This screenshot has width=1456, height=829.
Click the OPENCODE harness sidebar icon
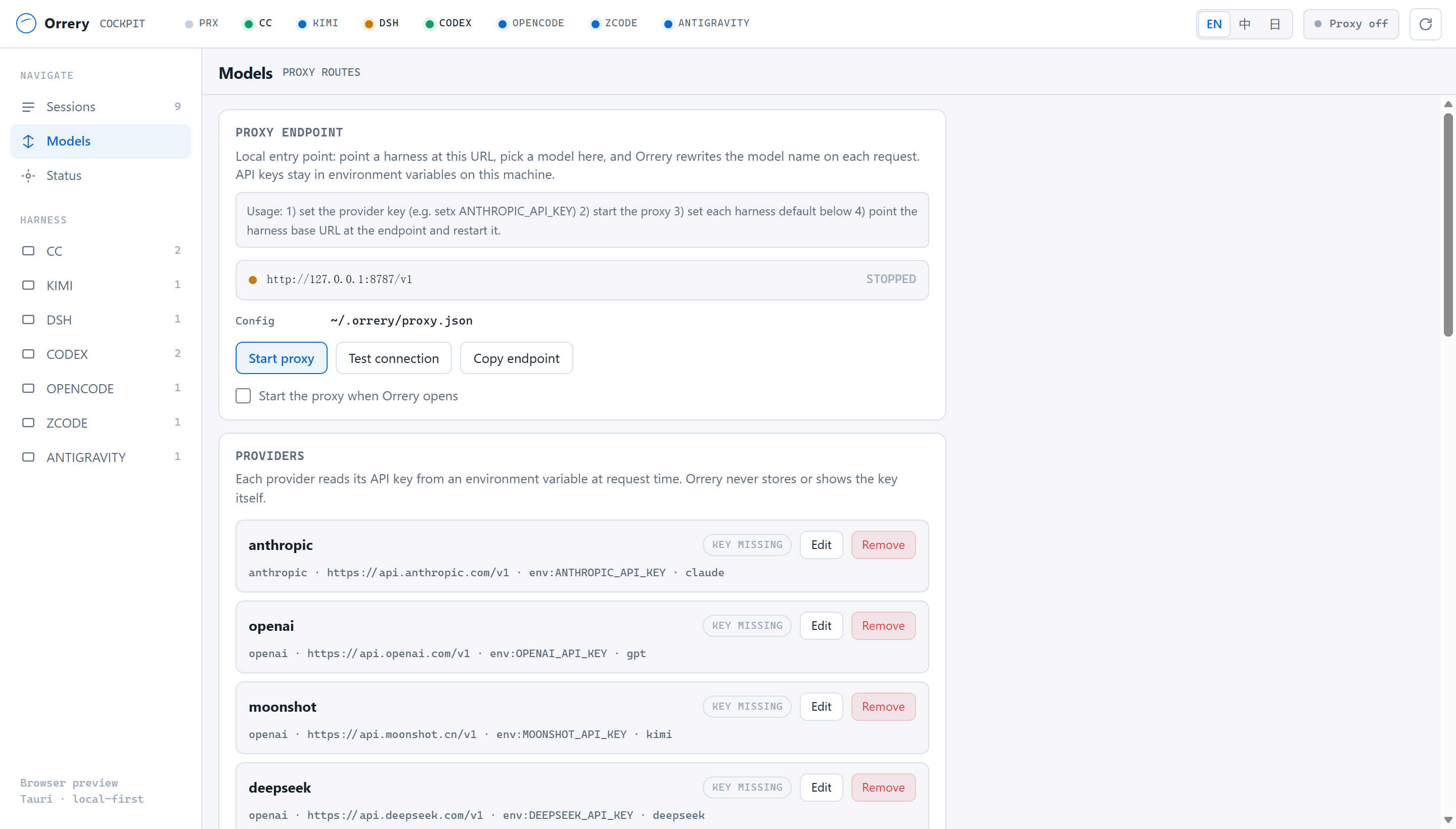pos(28,388)
